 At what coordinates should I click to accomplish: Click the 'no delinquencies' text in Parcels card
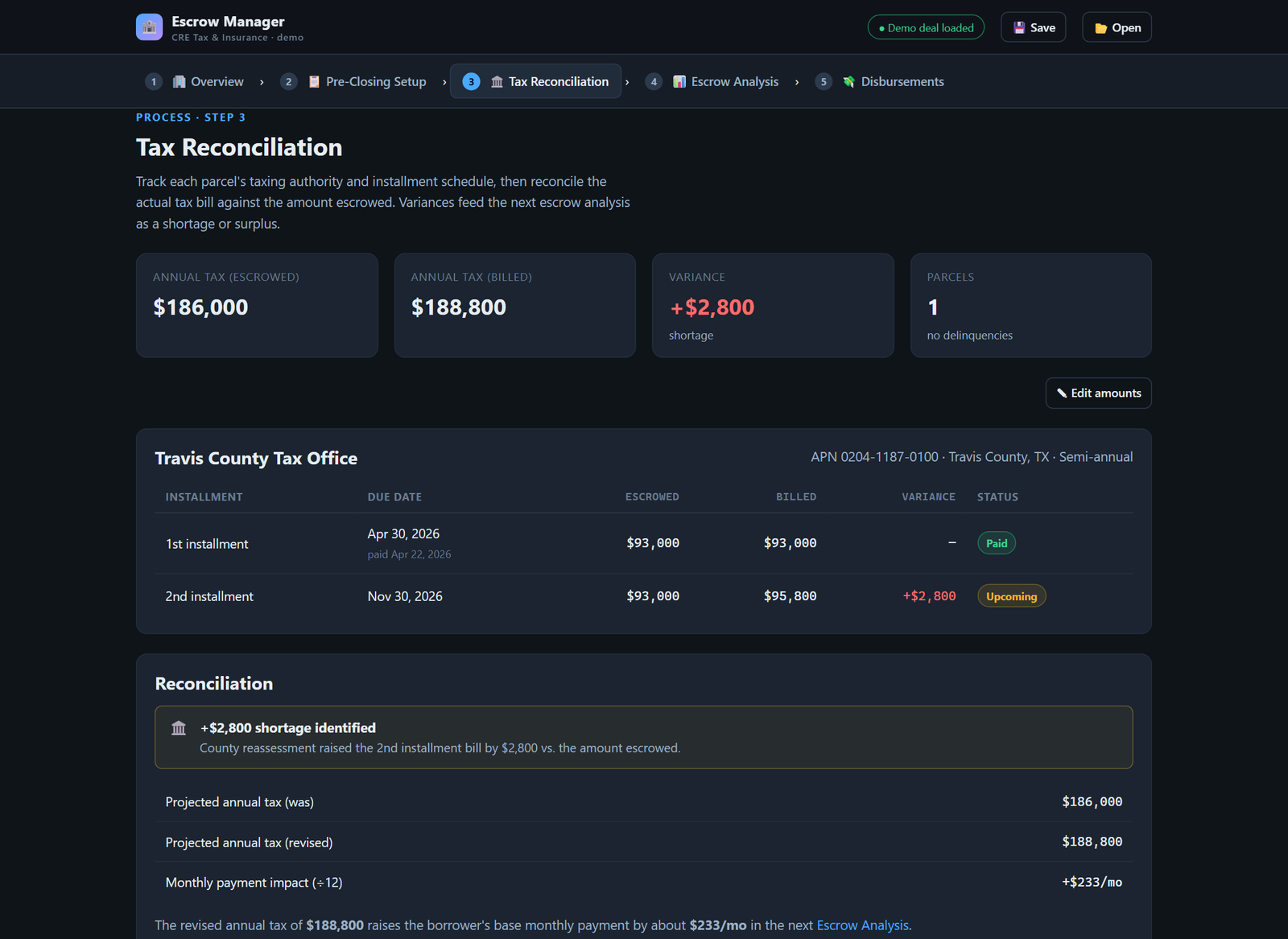pos(970,336)
